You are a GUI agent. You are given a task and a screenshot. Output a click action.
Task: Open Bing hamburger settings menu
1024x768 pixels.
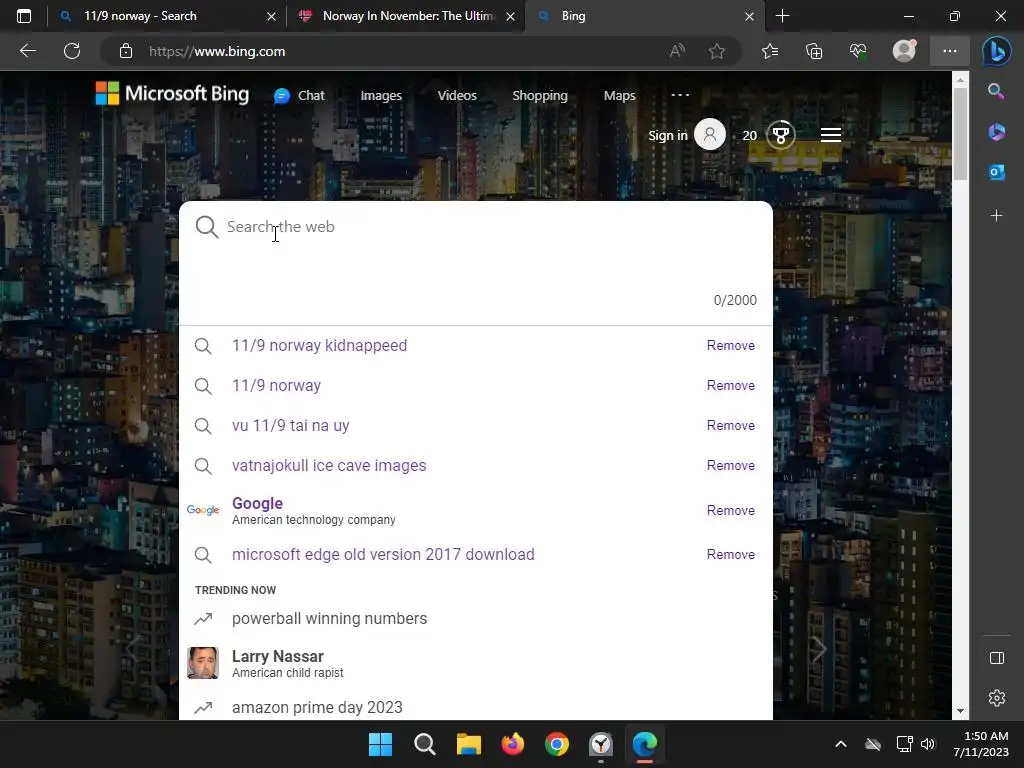pyautogui.click(x=831, y=135)
